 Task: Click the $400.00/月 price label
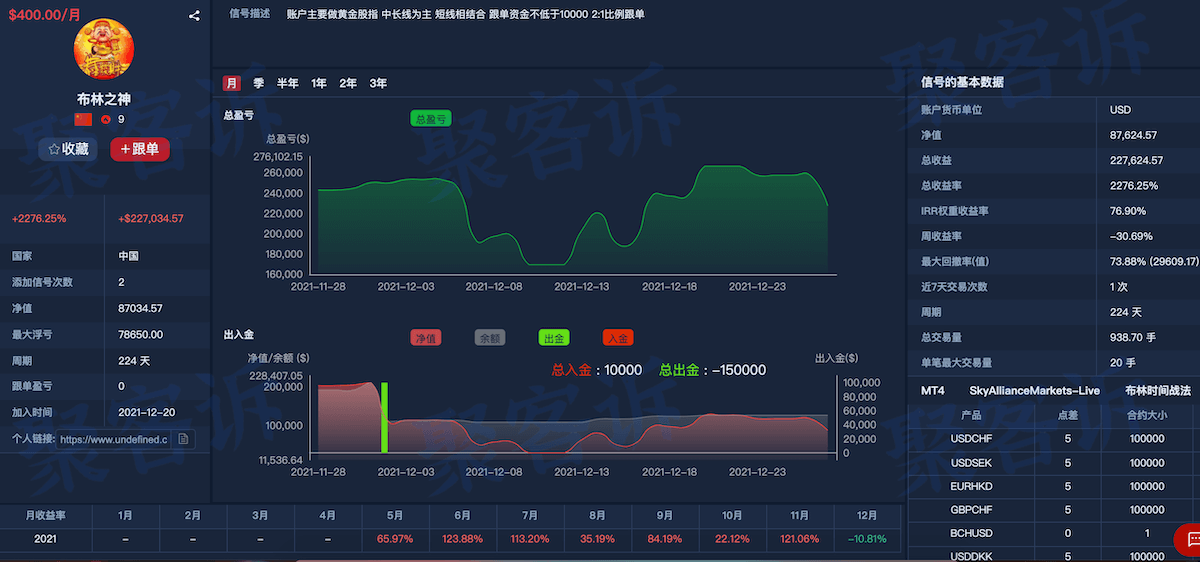click(x=44, y=15)
